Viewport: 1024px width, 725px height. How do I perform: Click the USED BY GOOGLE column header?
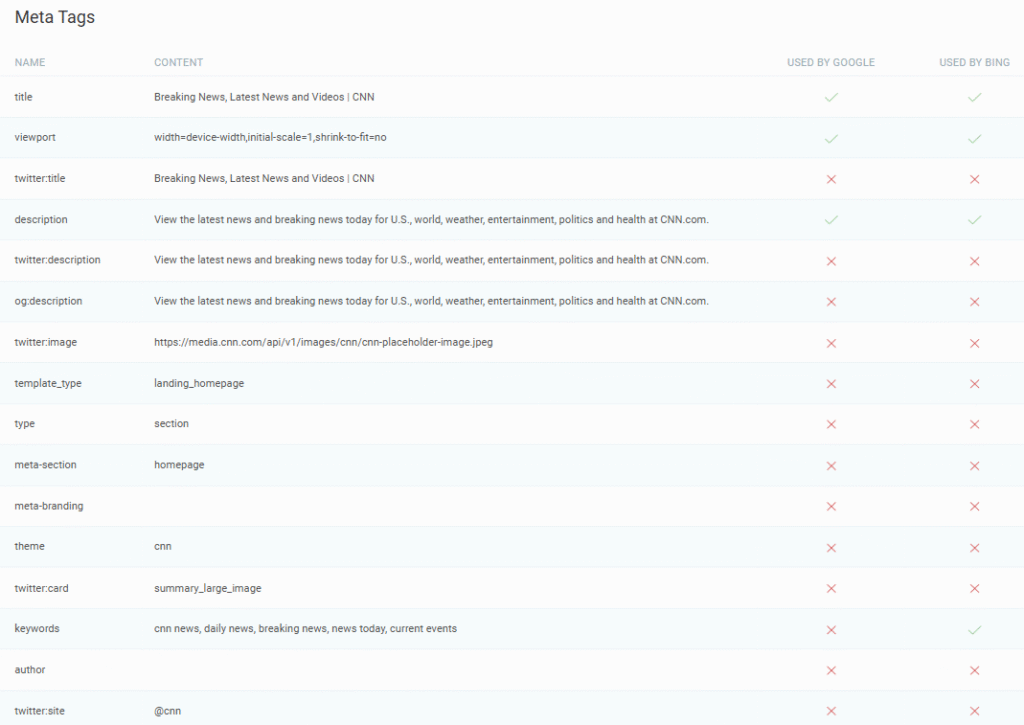(831, 62)
